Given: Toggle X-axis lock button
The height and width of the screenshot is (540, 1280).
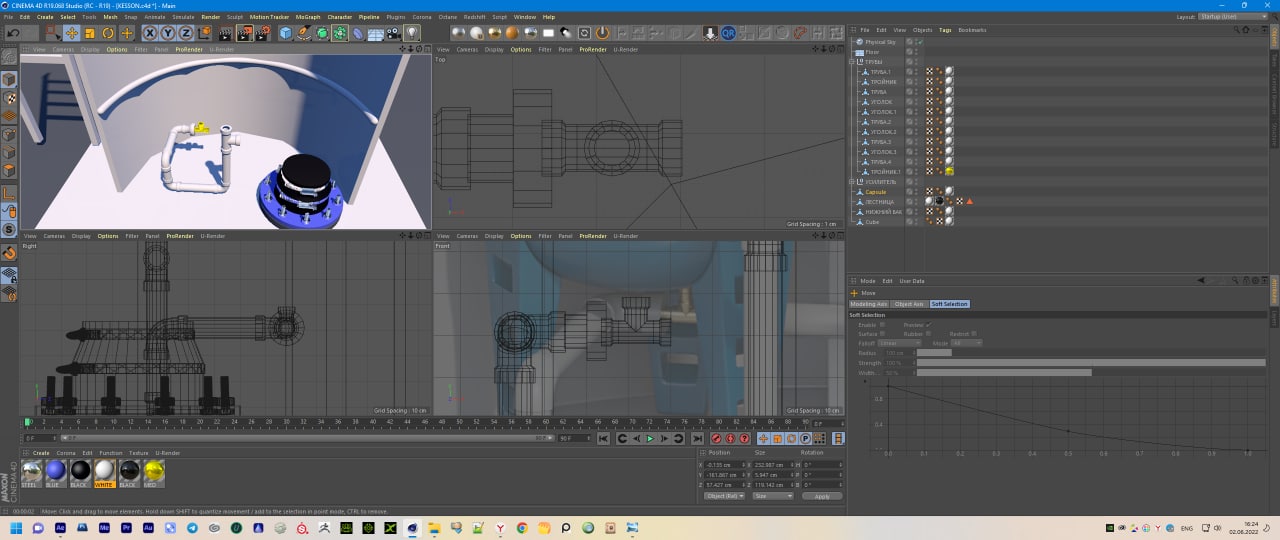Looking at the screenshot, I should coord(150,33).
